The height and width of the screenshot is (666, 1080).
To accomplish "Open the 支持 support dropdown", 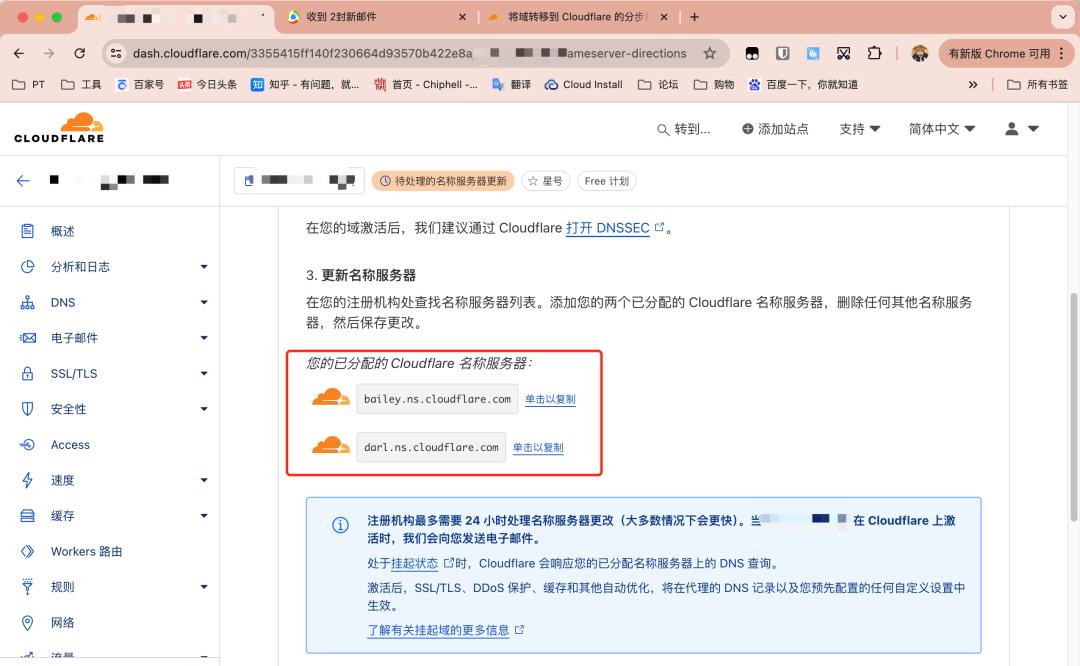I will pyautogui.click(x=860, y=129).
